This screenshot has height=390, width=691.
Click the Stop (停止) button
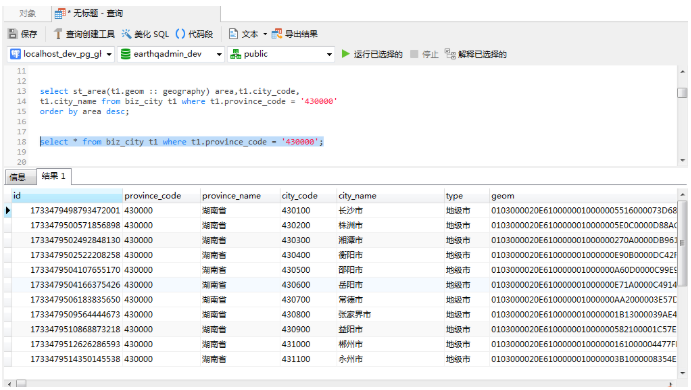(x=424, y=54)
